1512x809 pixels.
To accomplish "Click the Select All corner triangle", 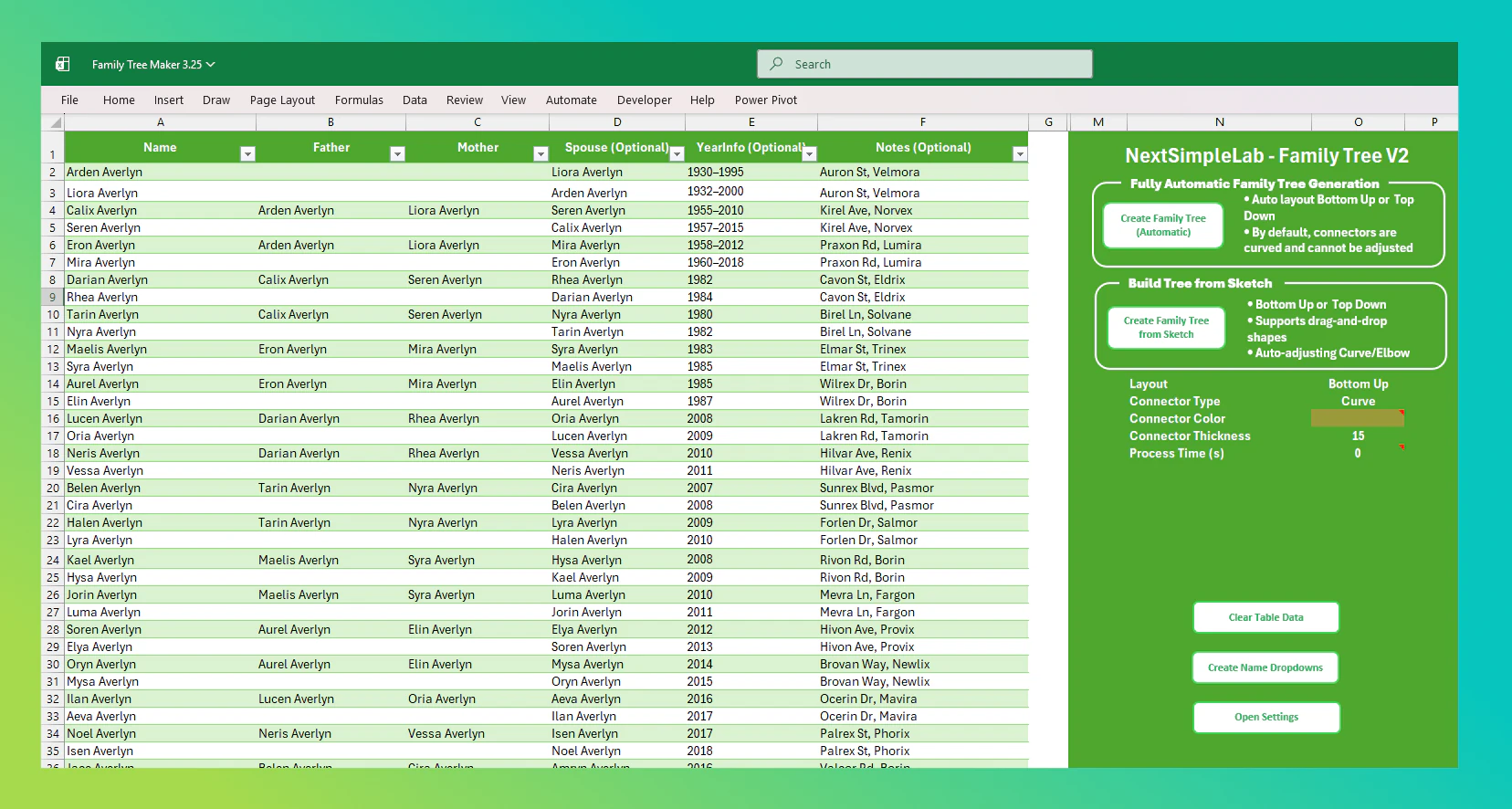I will coord(55,122).
